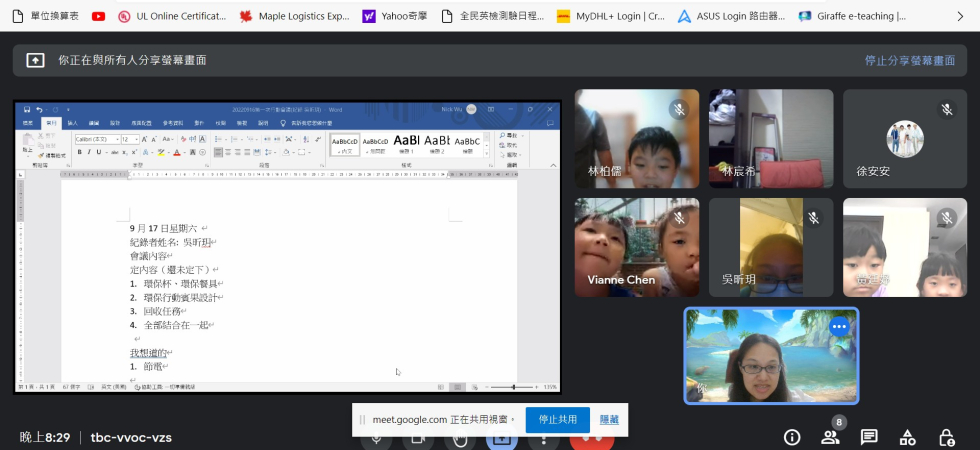Image resolution: width=980 pixels, height=450 pixels.
Task: Adjust the Word zoom slider
Action: click(515, 386)
